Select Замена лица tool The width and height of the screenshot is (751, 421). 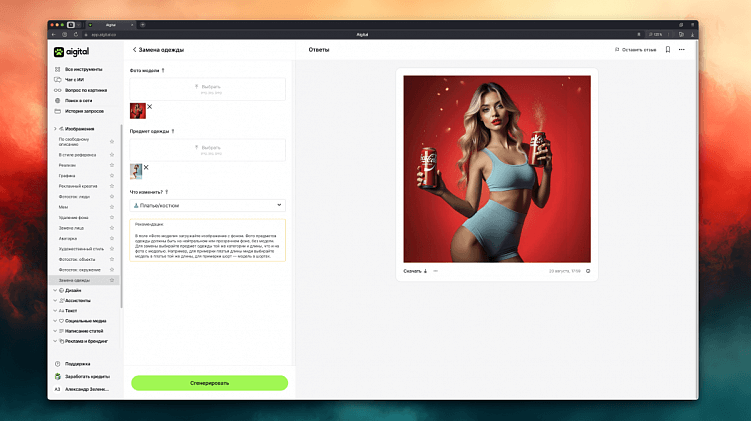click(71, 228)
